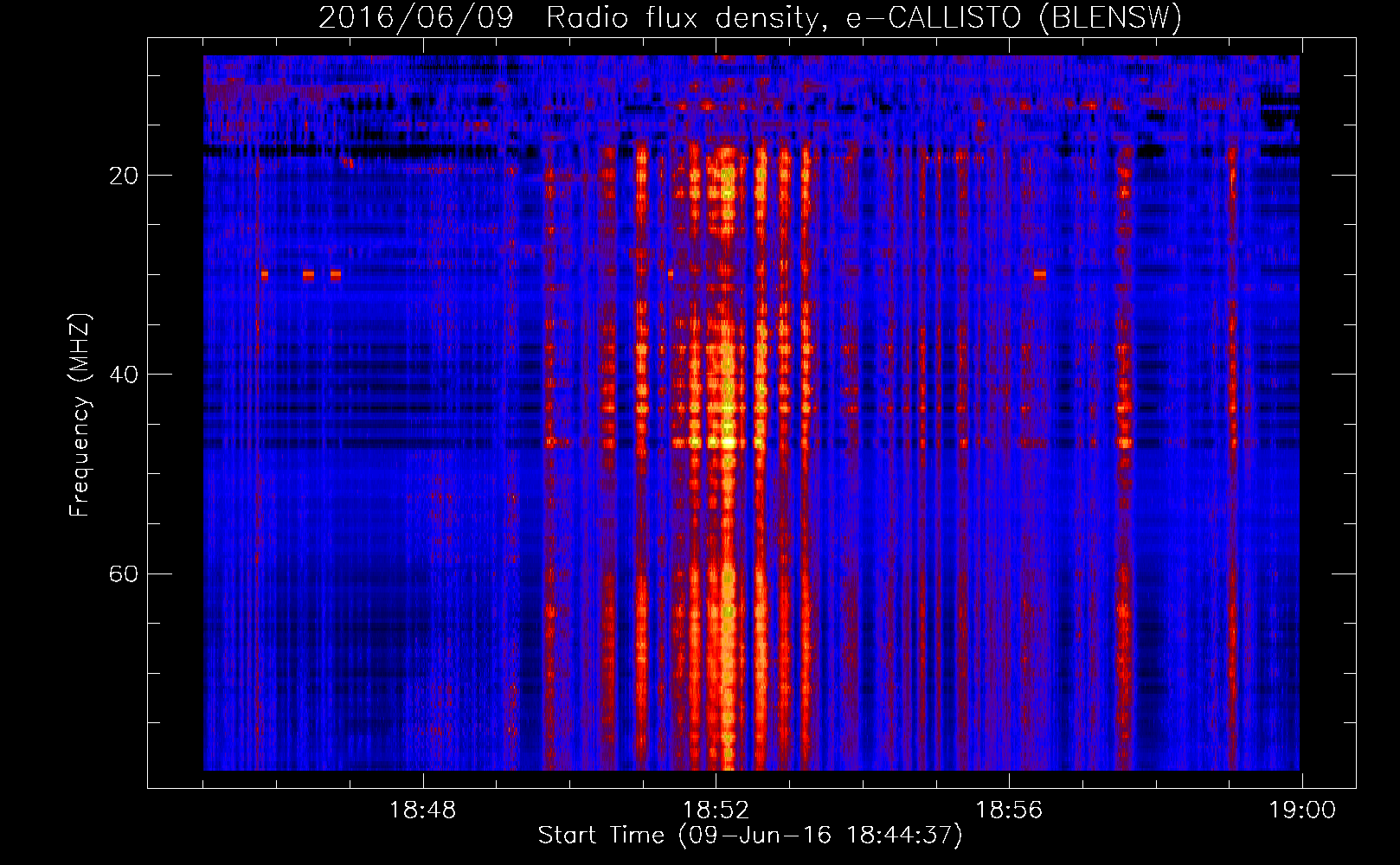
Task: Click the 19:00 time tick label
Action: point(1302,811)
